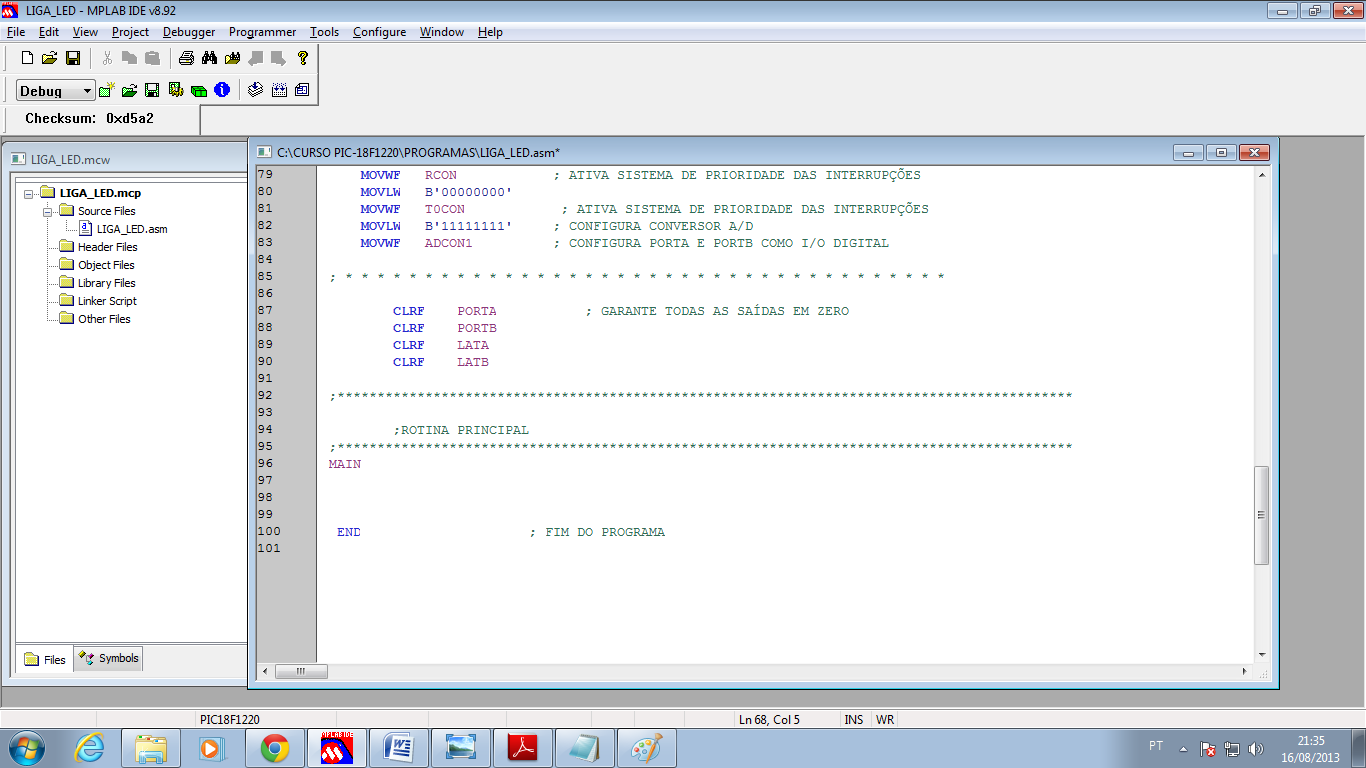The width and height of the screenshot is (1366, 768).
Task: Open the Debugger menu
Action: [189, 32]
